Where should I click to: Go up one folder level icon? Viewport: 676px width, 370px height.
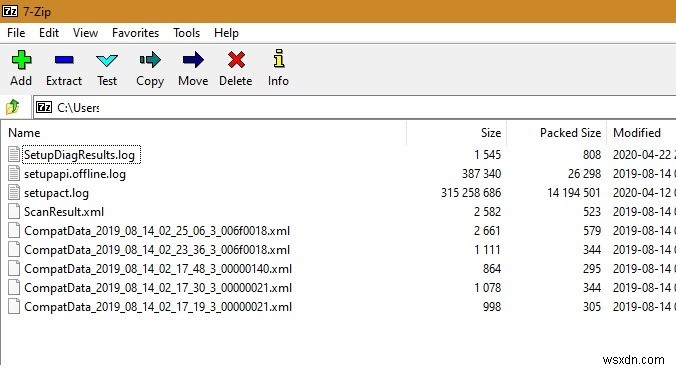click(13, 107)
